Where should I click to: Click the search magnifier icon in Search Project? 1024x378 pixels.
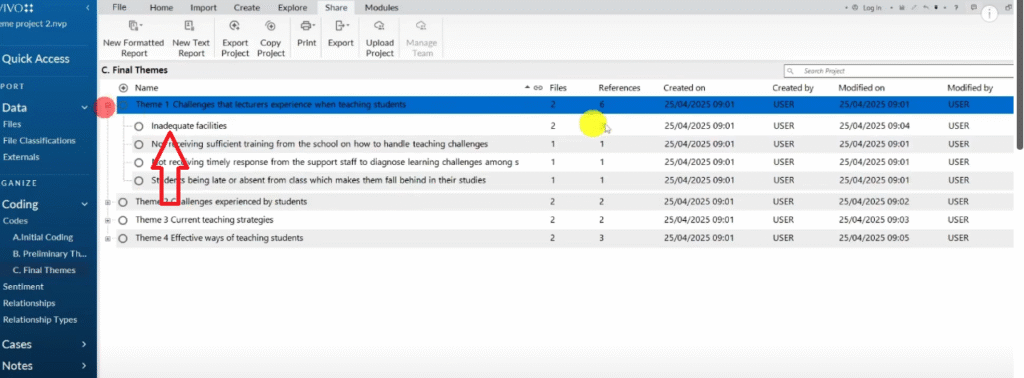tap(791, 71)
